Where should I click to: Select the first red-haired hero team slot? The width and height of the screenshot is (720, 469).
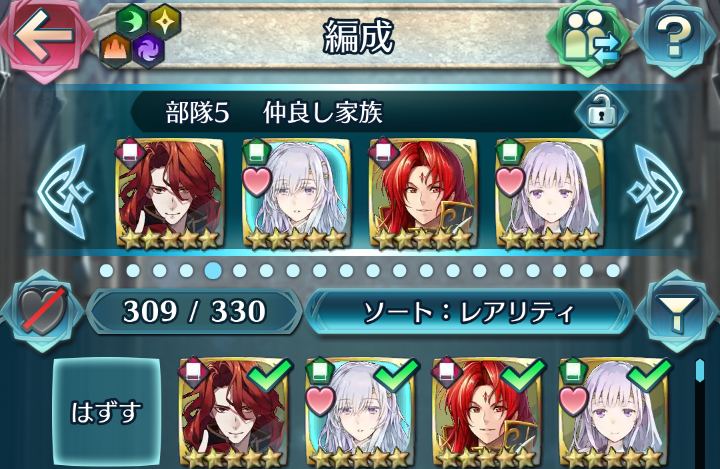tap(171, 193)
